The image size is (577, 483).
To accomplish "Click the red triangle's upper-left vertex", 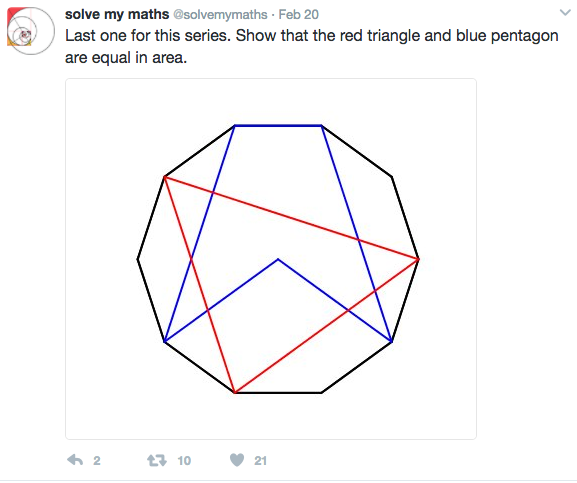I will coord(164,177).
